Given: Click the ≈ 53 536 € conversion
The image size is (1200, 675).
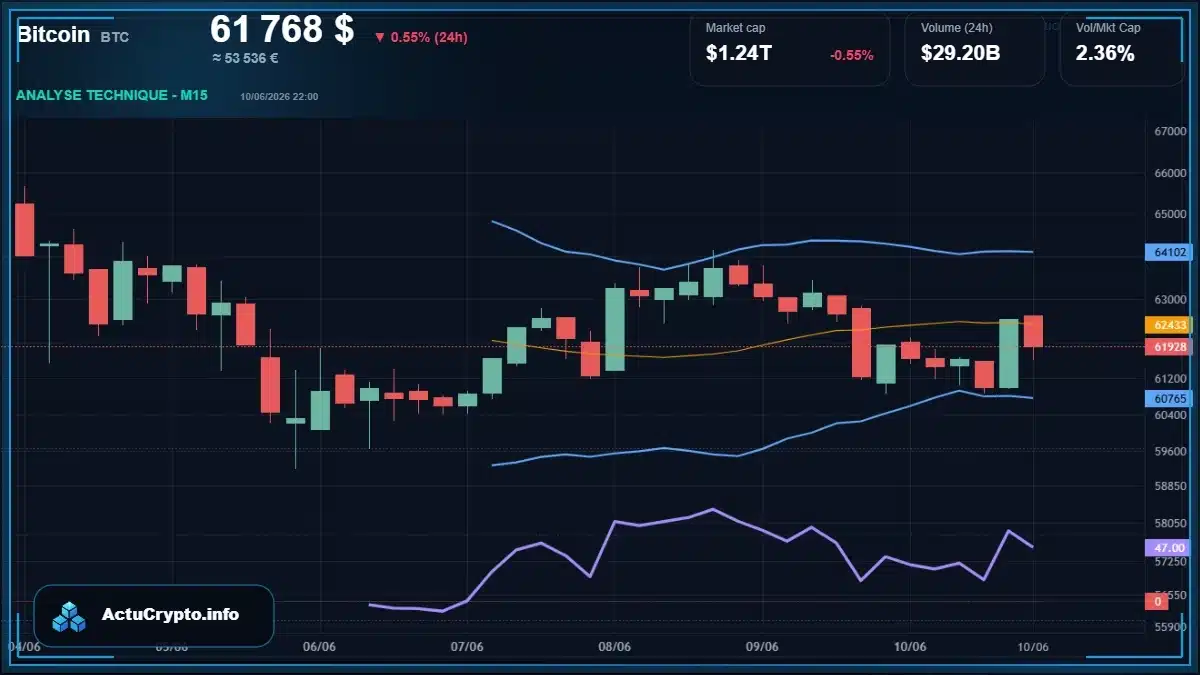Looking at the screenshot, I should pos(245,58).
